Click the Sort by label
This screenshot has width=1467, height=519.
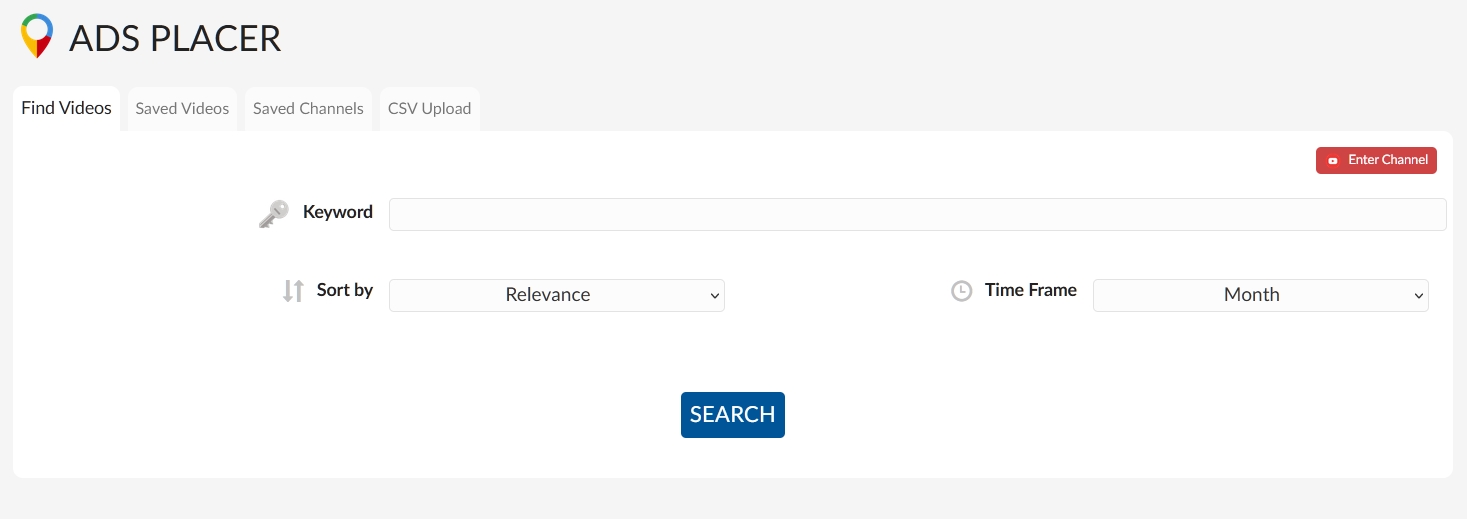[345, 290]
